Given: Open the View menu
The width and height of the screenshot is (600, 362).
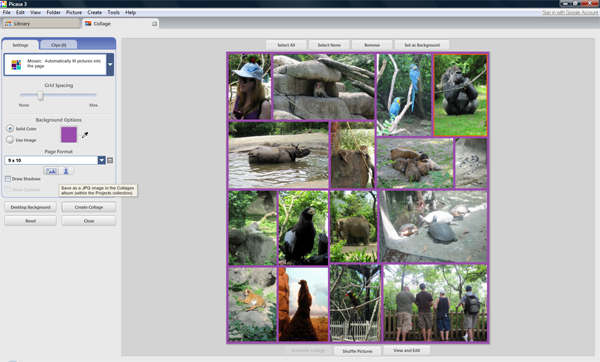Looking at the screenshot, I should click(36, 12).
